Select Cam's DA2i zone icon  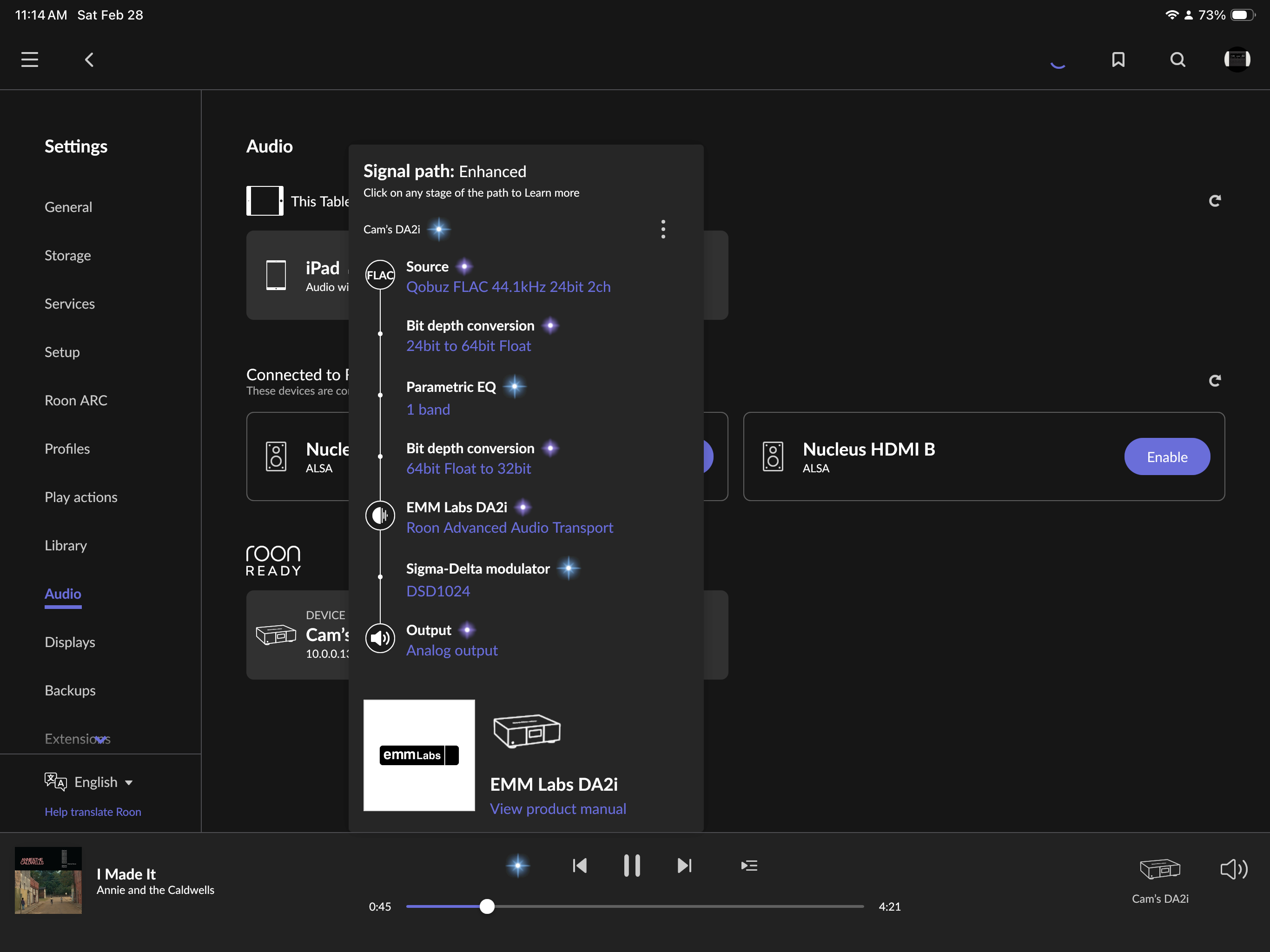(1159, 869)
